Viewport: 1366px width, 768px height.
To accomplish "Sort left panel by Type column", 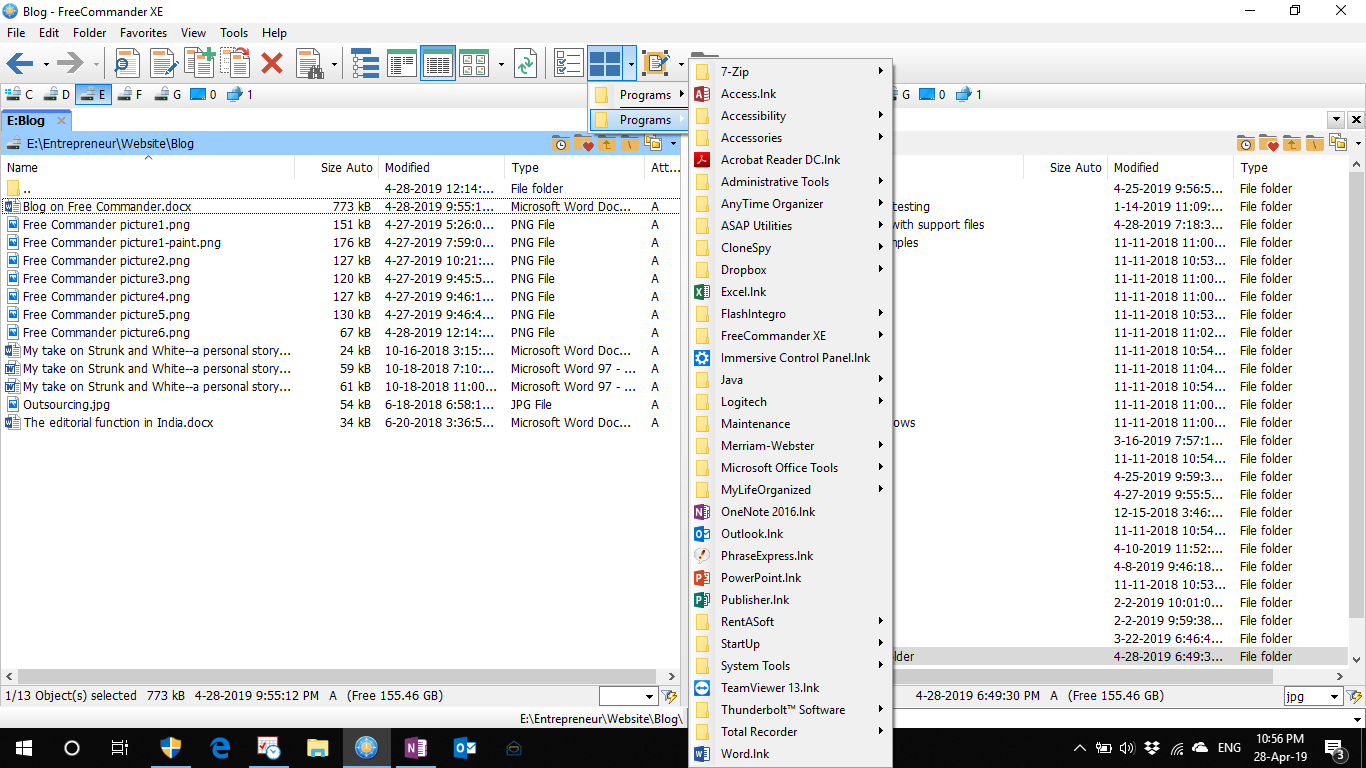I will point(574,167).
